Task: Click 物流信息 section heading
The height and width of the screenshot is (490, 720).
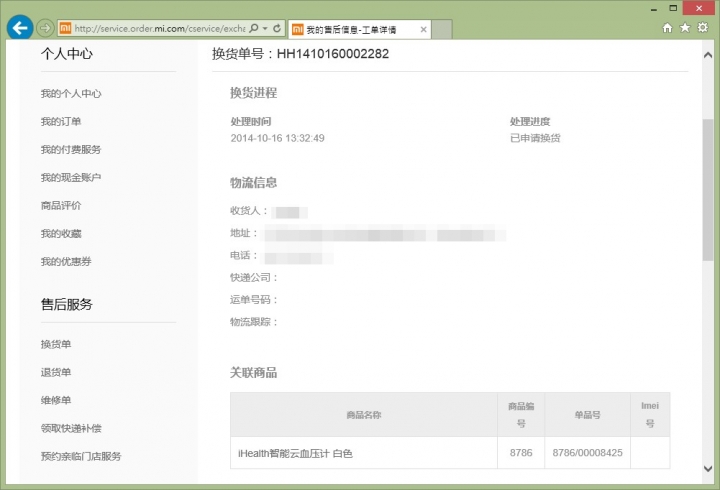Action: (x=253, y=183)
